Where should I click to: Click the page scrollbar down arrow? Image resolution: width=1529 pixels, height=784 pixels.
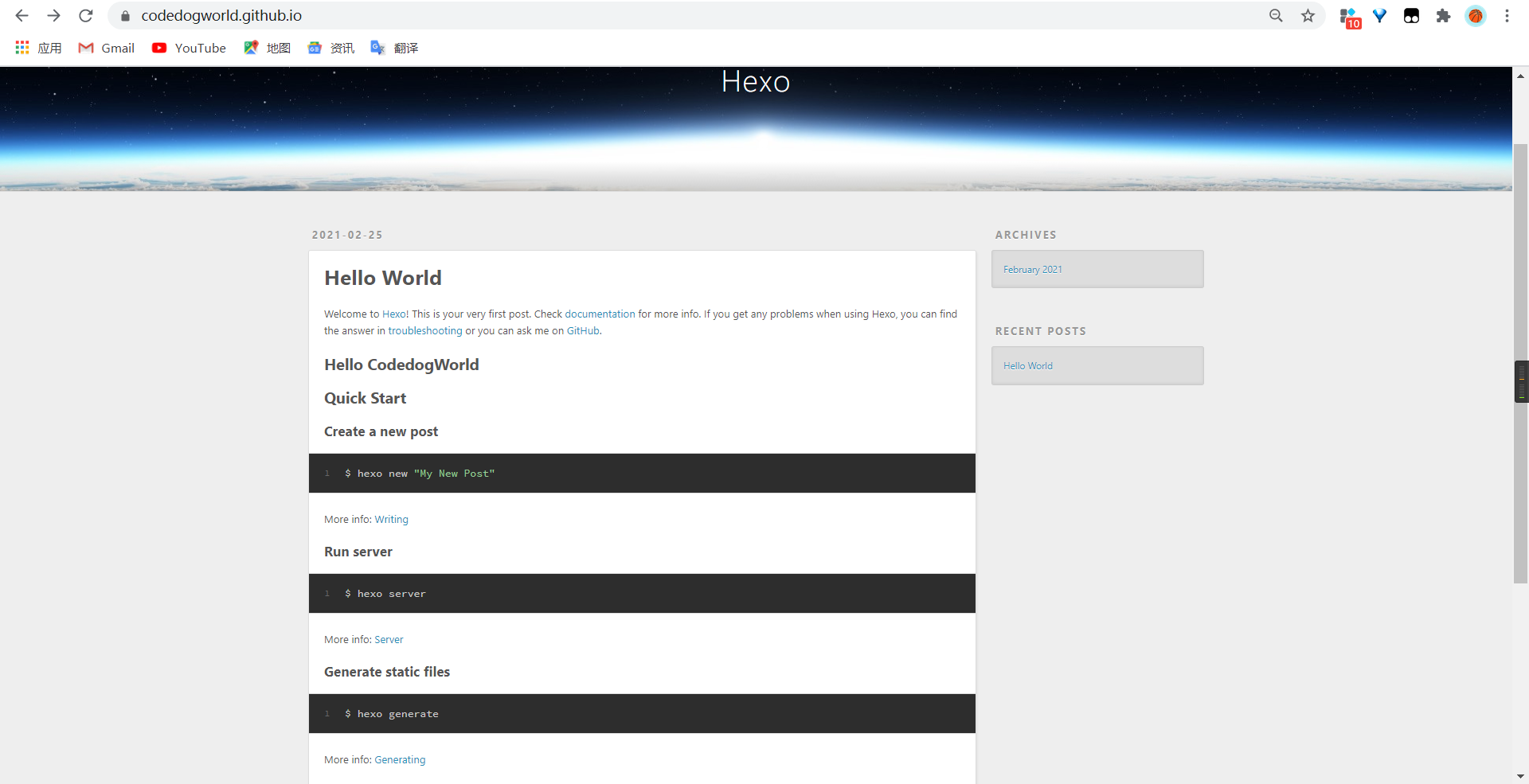[1520, 776]
